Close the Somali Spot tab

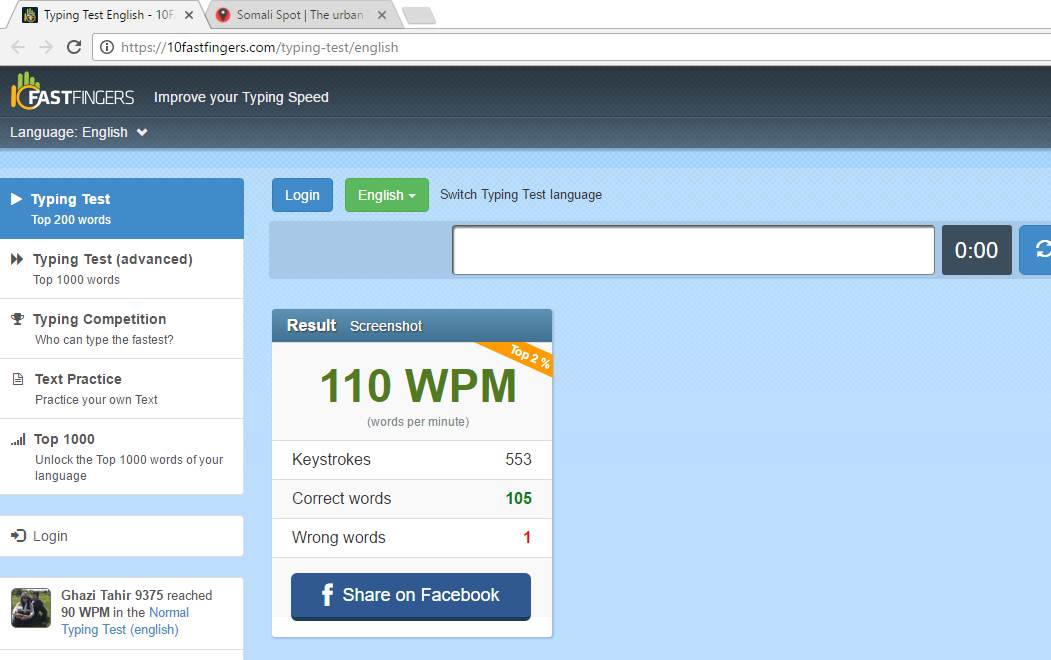pos(382,15)
